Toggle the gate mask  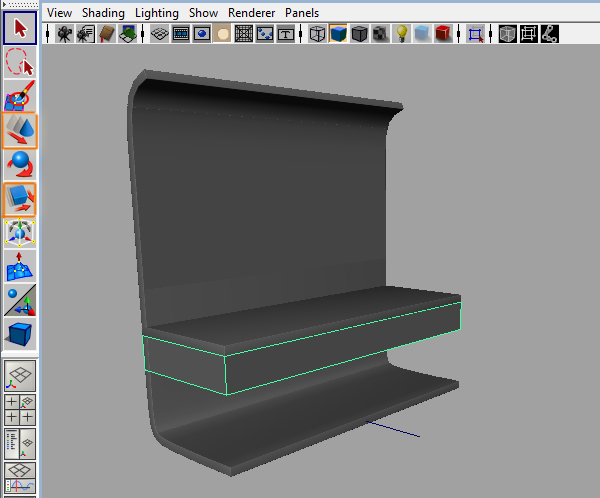(x=223, y=34)
